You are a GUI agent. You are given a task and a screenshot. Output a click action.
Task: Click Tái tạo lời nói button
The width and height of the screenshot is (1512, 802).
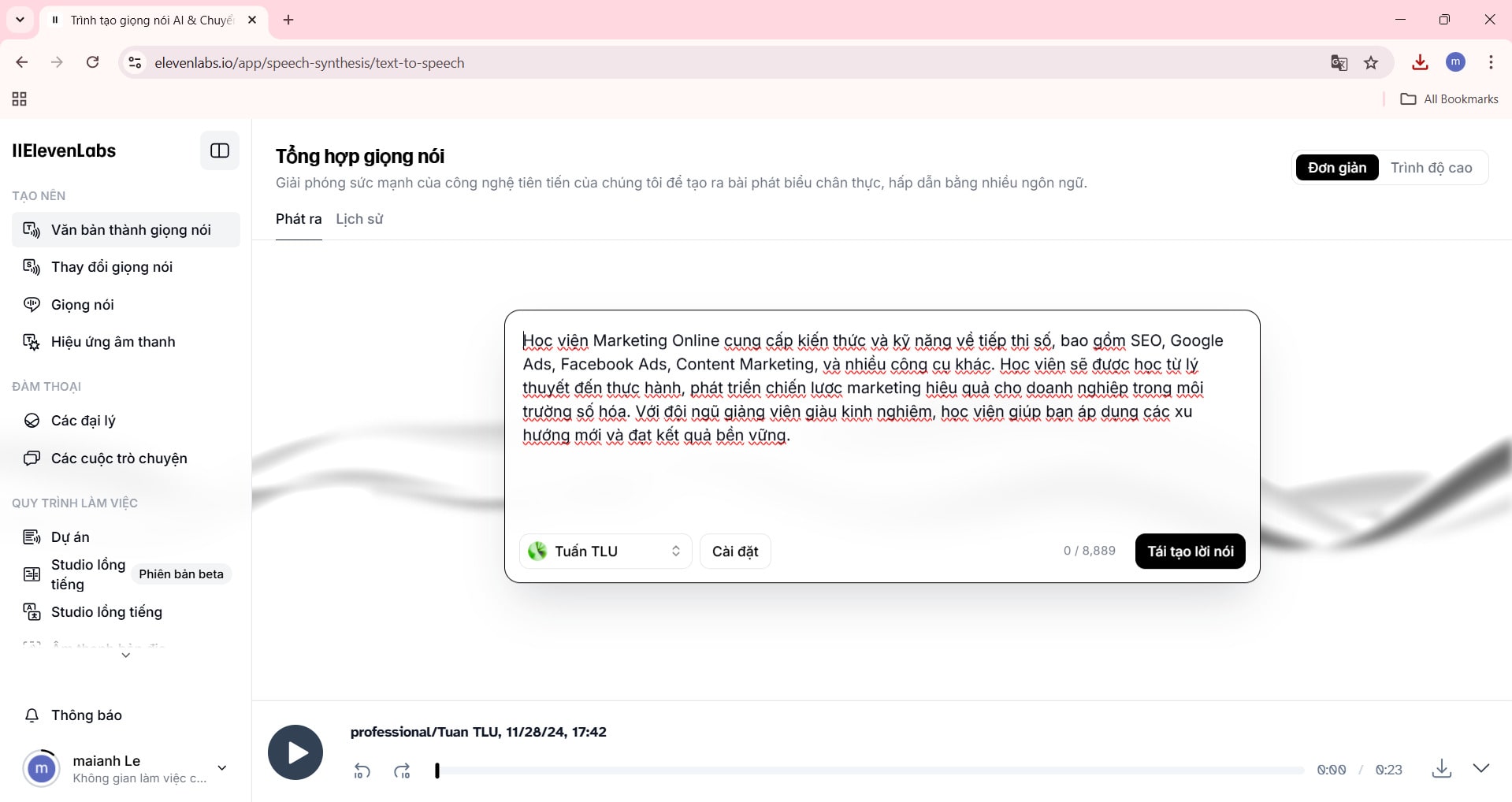(1190, 551)
